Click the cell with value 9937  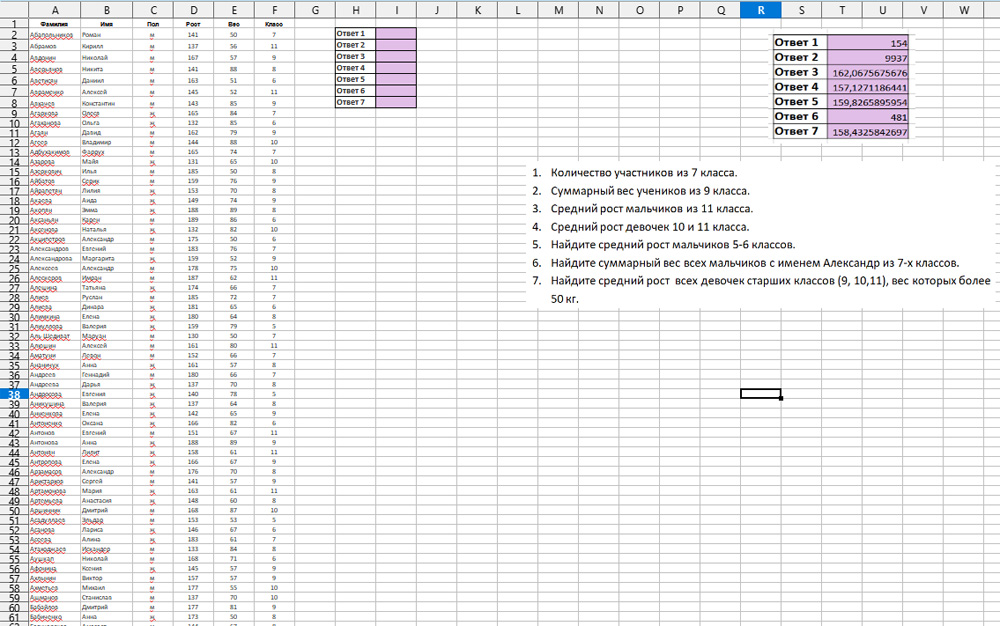coord(868,58)
